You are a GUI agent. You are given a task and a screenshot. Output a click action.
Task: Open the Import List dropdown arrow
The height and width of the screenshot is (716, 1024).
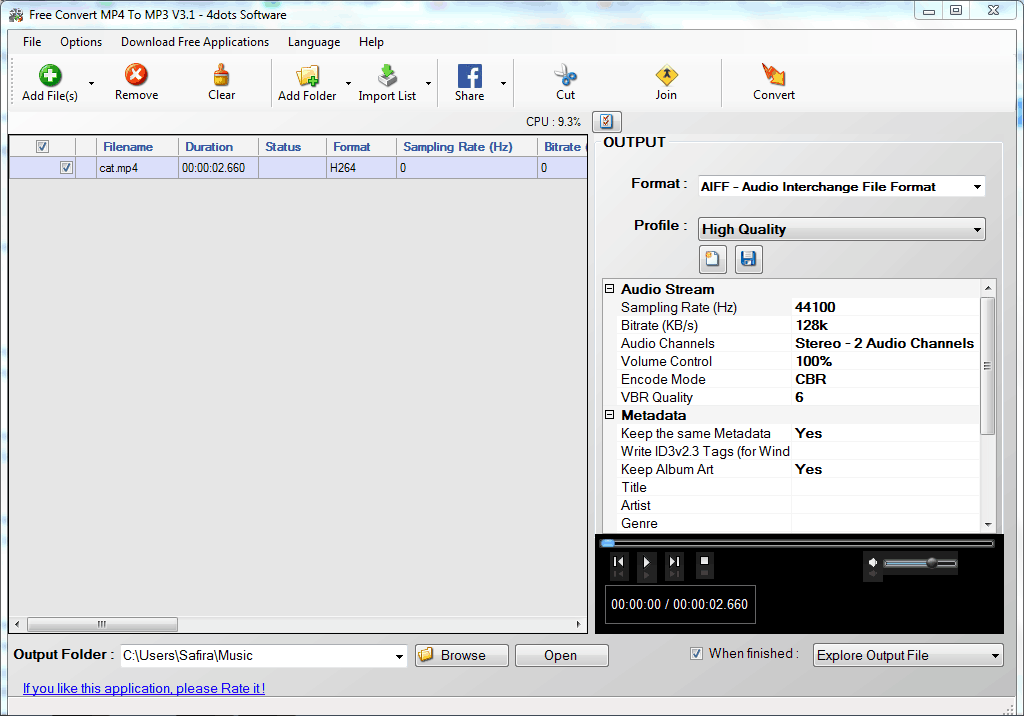[x=428, y=83]
